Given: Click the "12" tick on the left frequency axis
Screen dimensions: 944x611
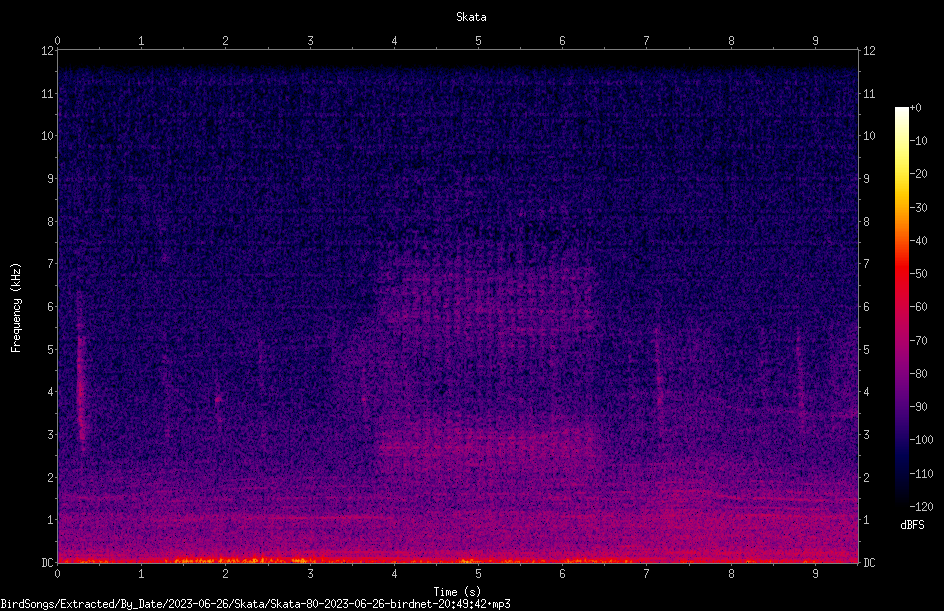Looking at the screenshot, I should coord(47,51).
